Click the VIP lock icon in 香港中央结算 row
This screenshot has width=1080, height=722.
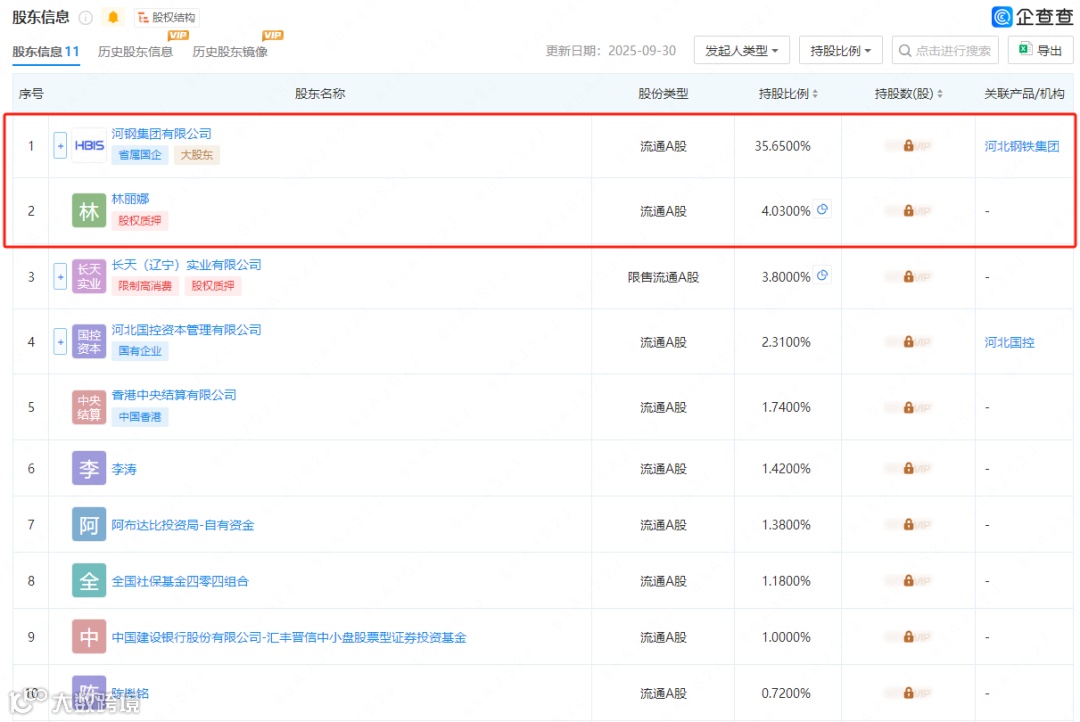908,408
